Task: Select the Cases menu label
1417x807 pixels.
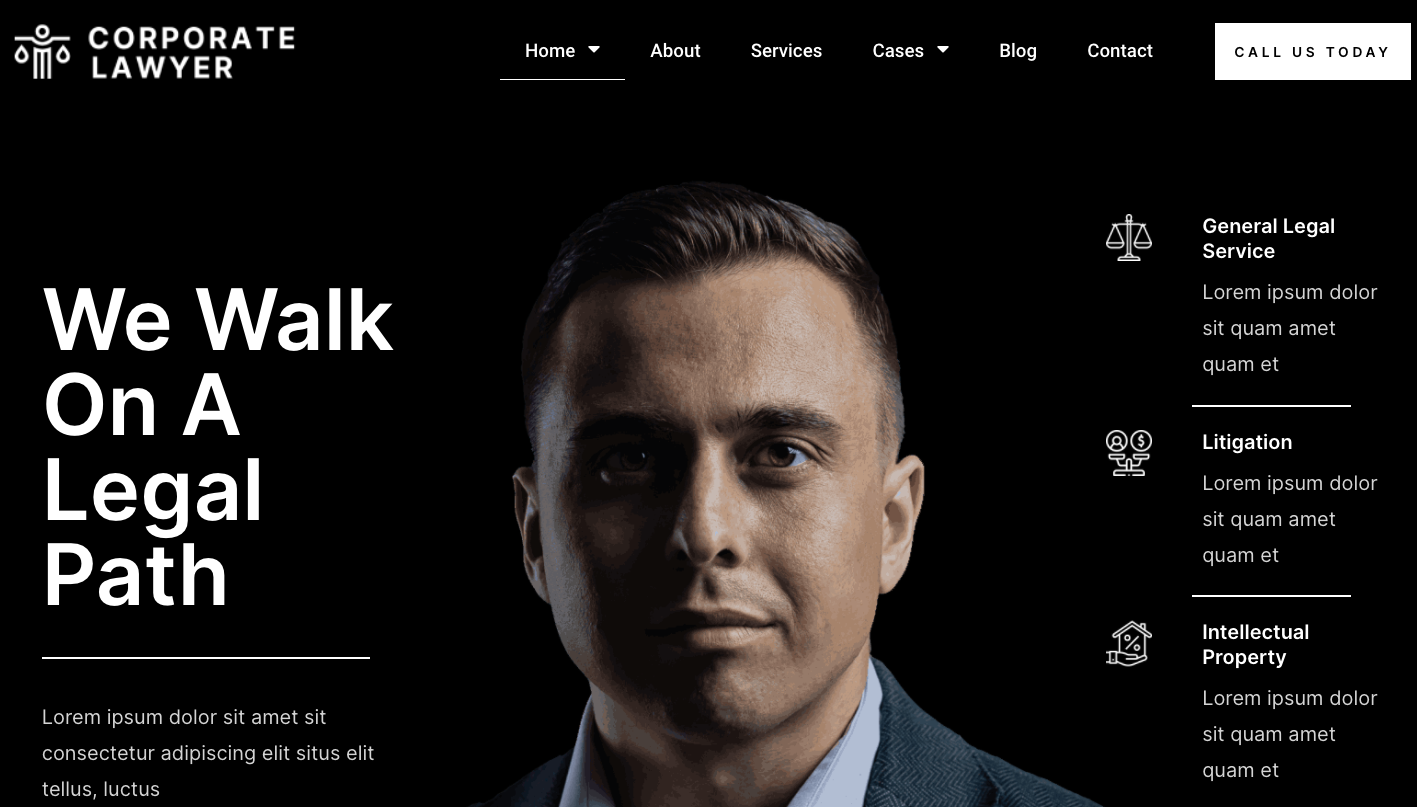Action: [x=898, y=51]
